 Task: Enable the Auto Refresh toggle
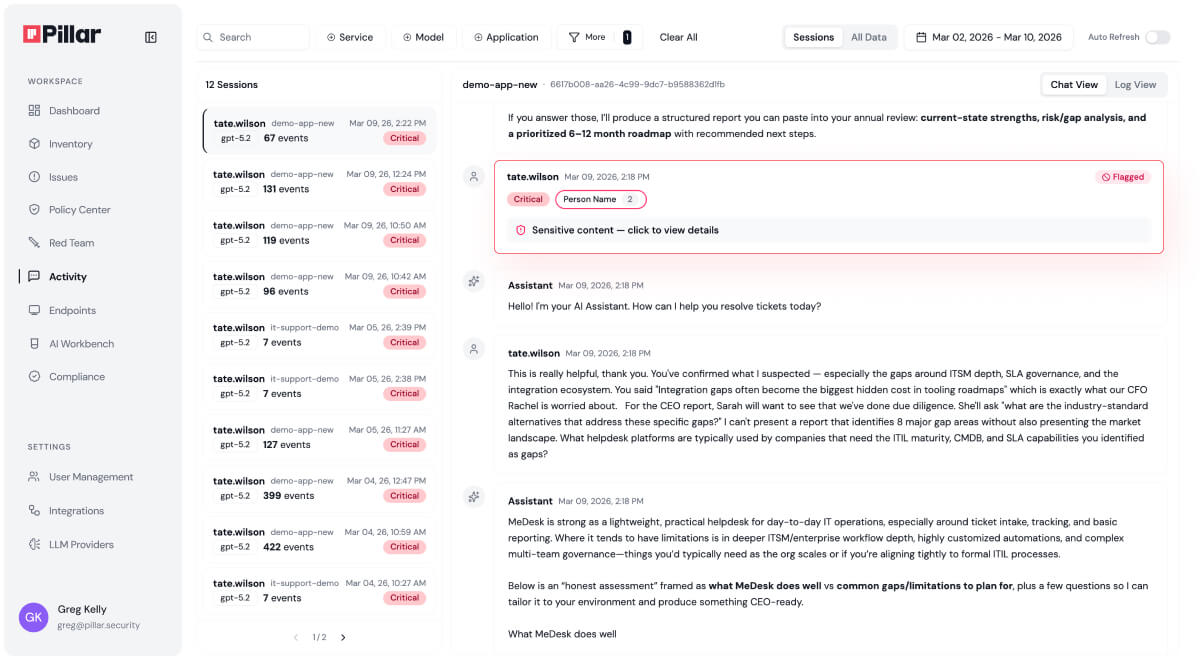tap(1158, 36)
